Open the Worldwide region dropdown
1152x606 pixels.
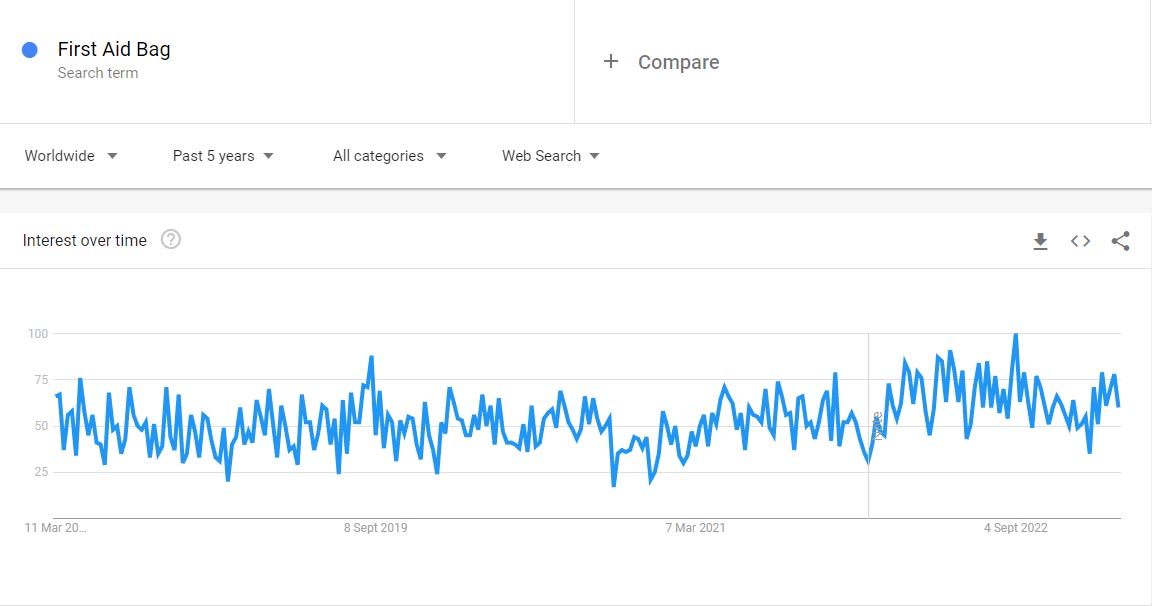(71, 156)
